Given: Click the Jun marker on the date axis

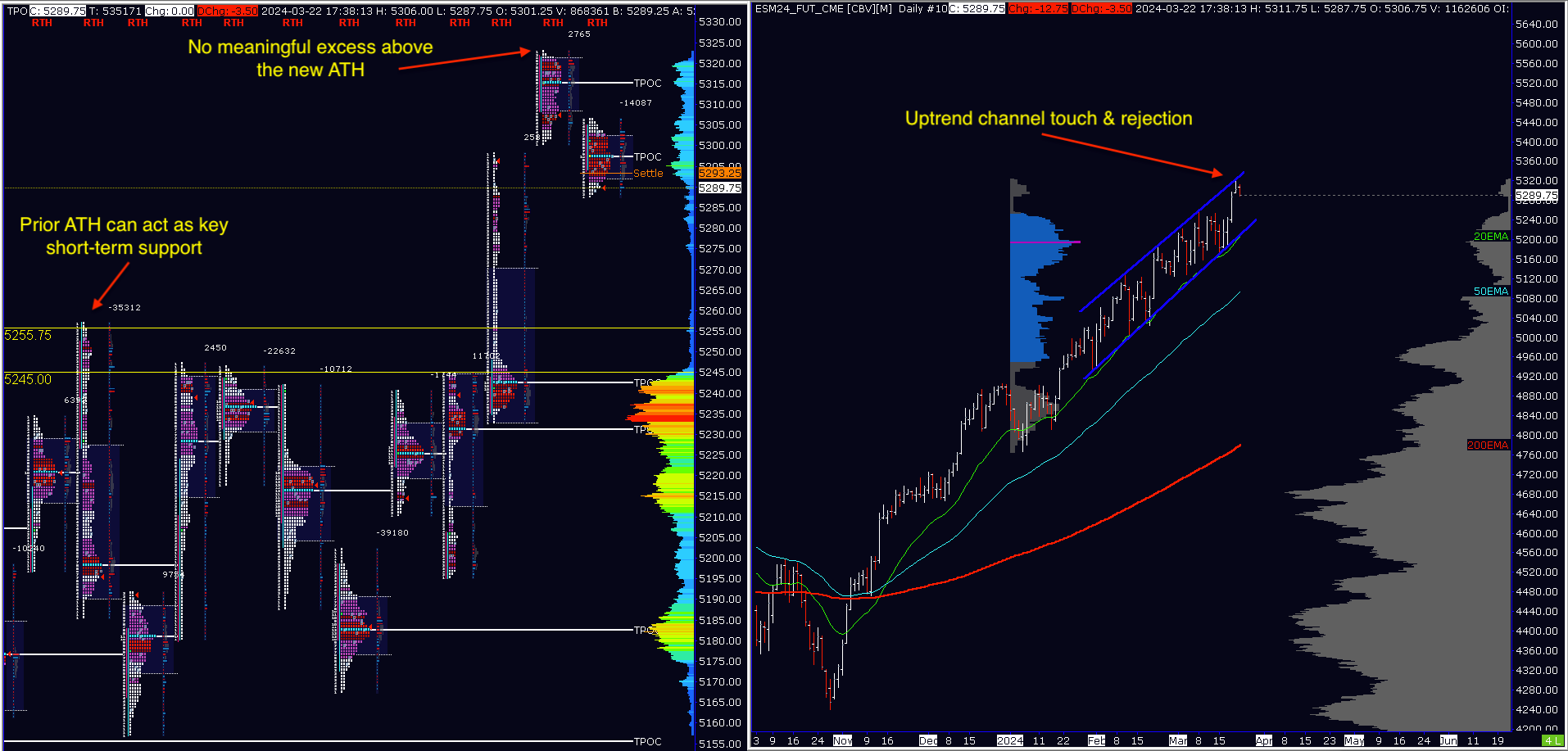Looking at the screenshot, I should [1448, 740].
